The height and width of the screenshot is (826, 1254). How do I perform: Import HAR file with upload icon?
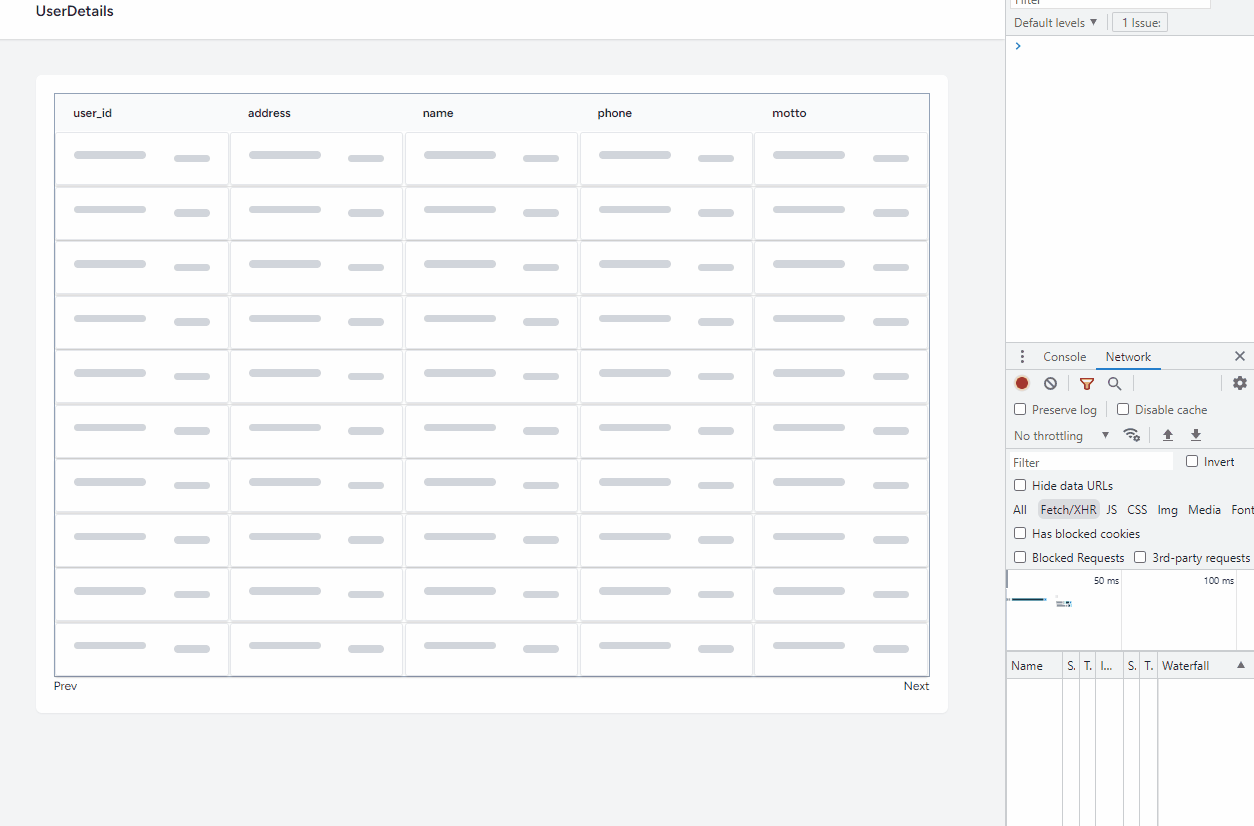tap(1167, 435)
